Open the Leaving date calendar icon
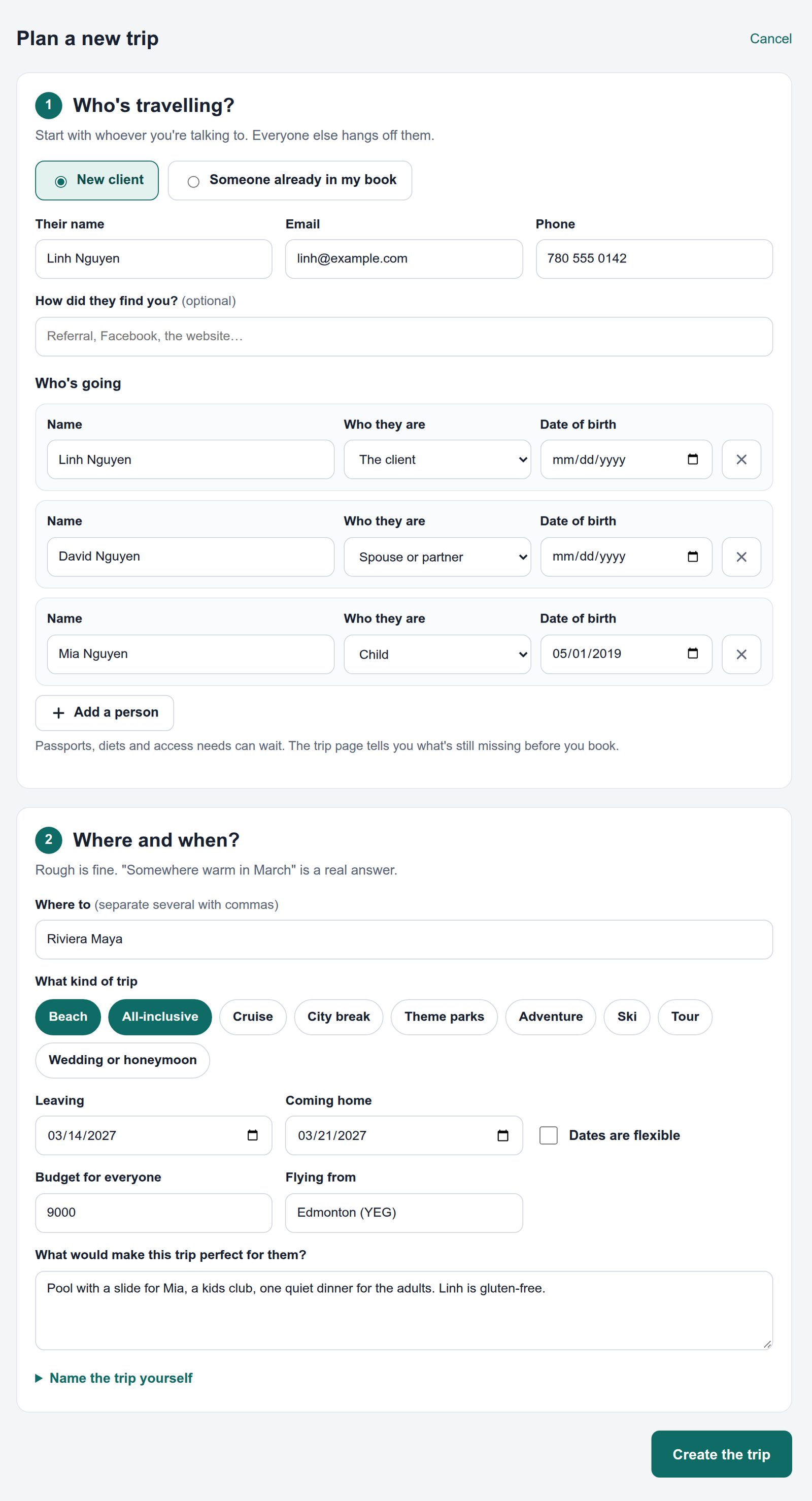Screen dimensions: 812x1501 point(252,1135)
